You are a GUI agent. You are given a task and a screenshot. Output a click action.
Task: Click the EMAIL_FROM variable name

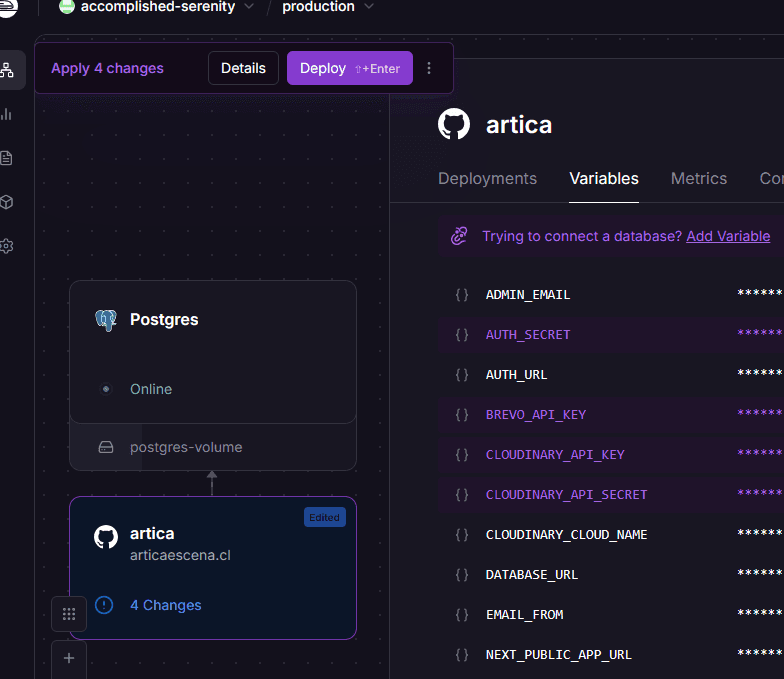pos(524,614)
